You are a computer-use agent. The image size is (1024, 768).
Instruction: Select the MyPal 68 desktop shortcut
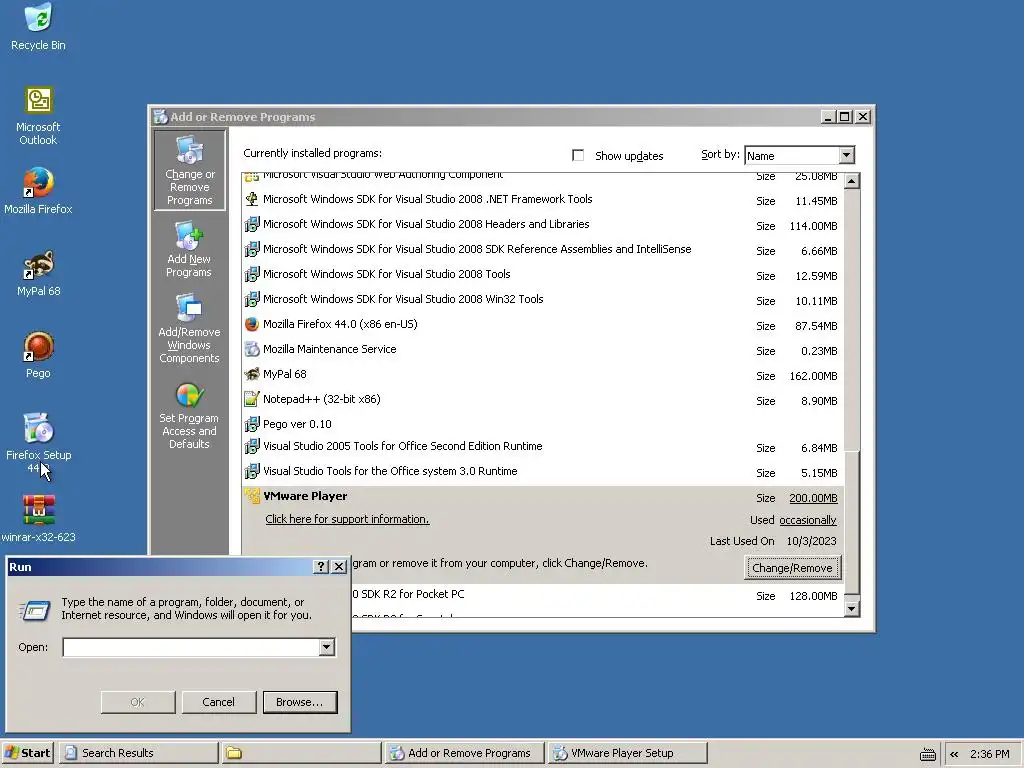(x=38, y=273)
